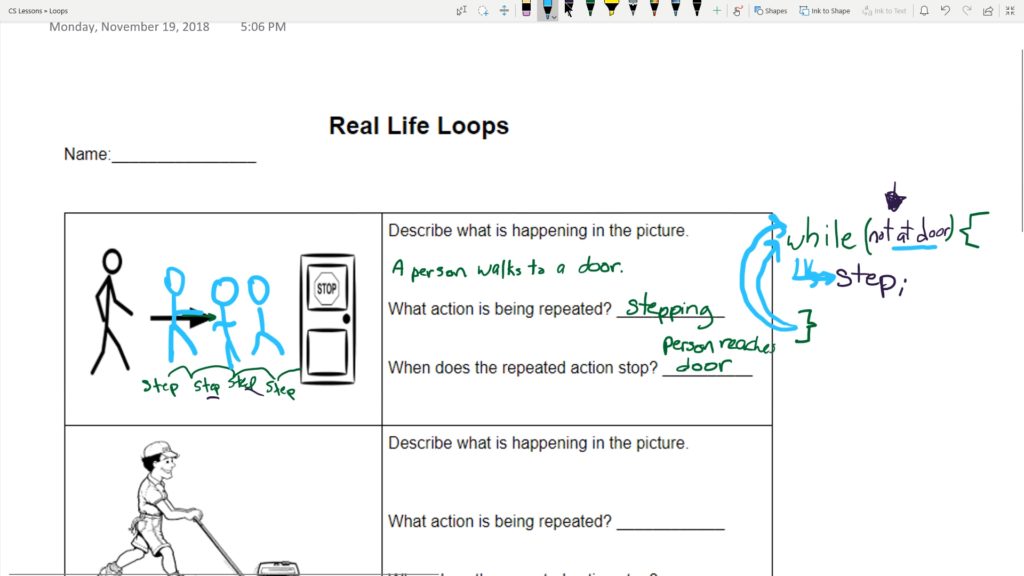Open the active blue pen's thickness dropdown
This screenshot has height=576, width=1024.
point(554,16)
